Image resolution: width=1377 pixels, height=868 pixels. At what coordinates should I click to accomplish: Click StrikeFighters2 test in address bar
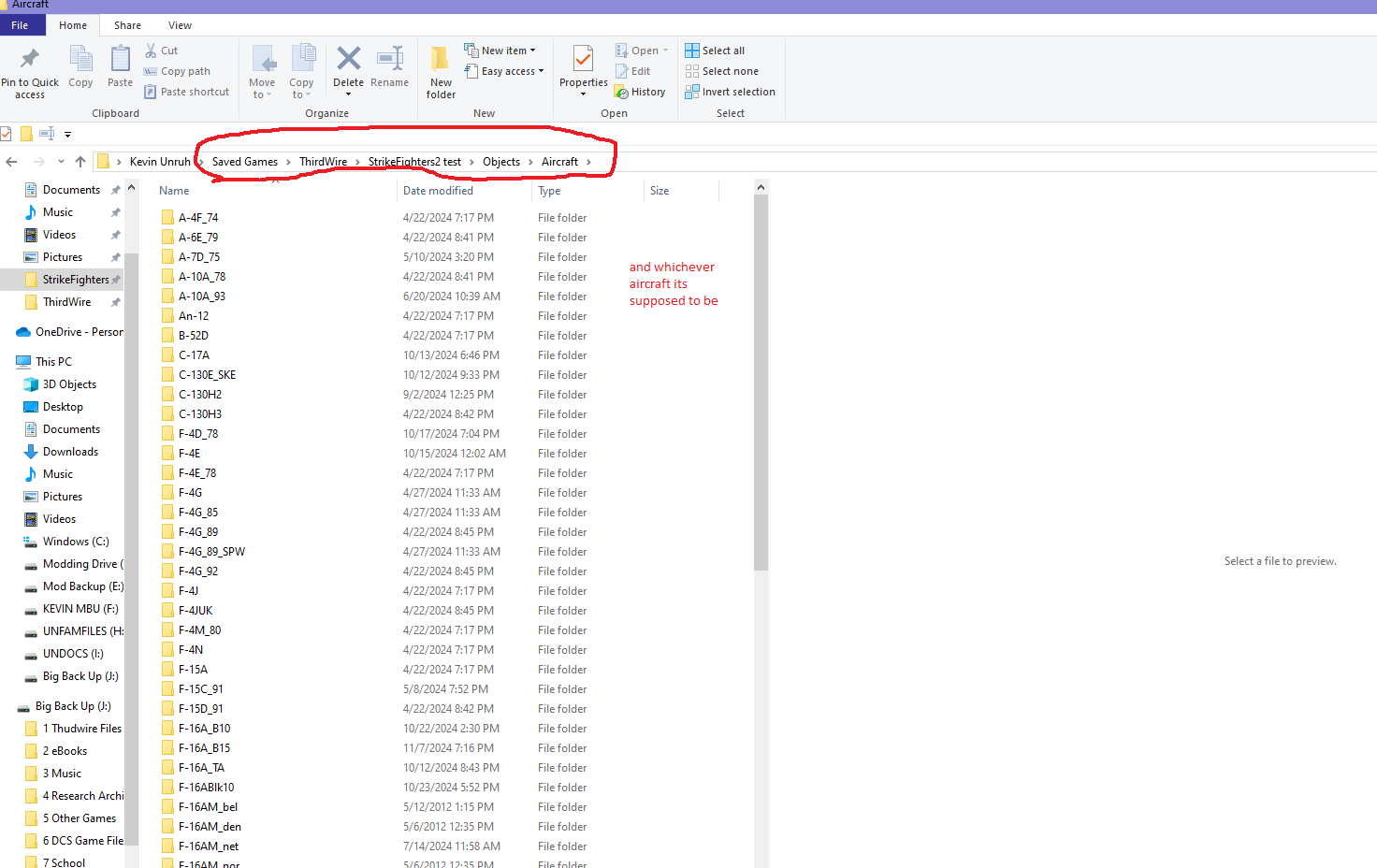[x=414, y=162]
